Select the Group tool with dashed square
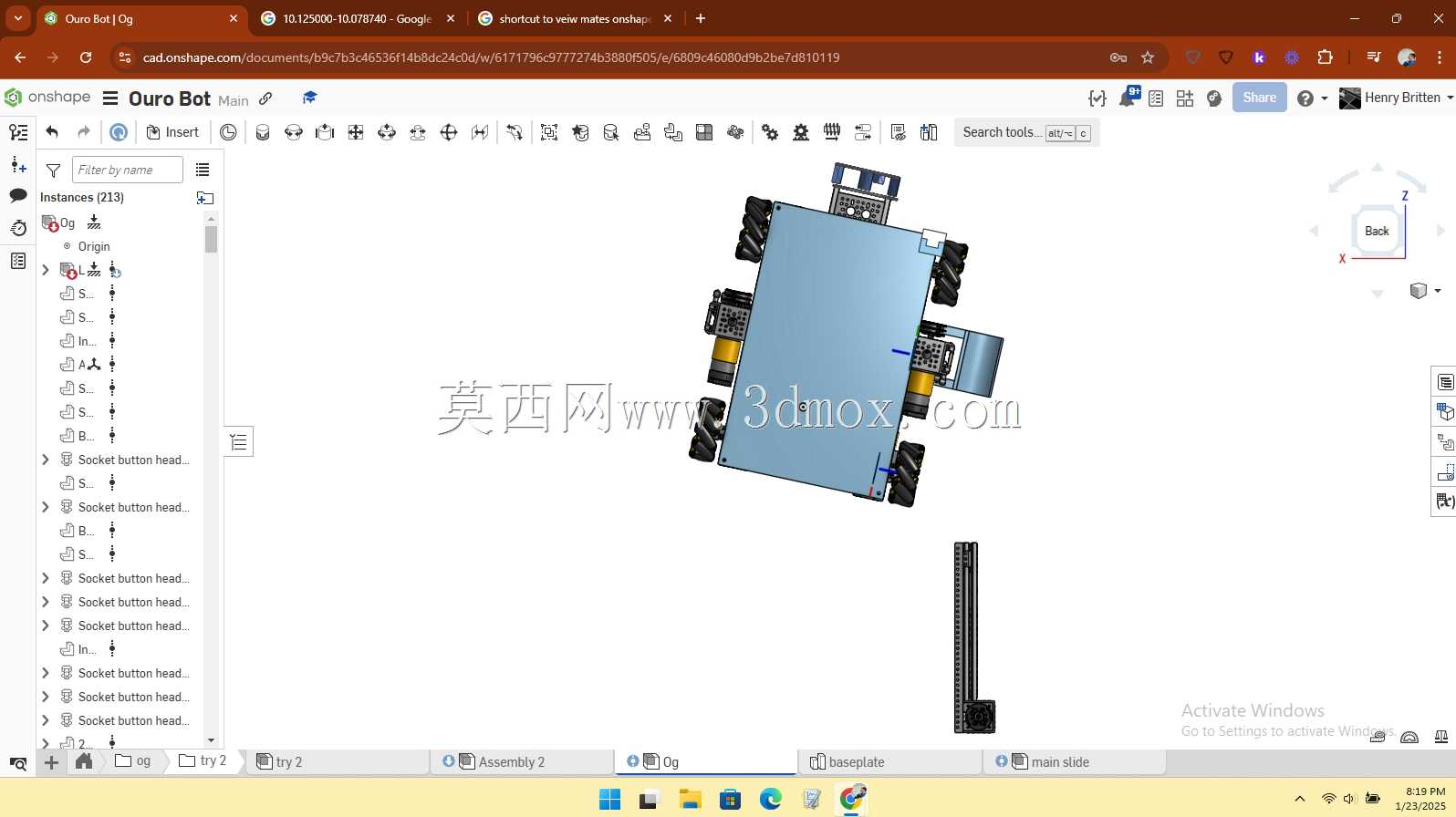This screenshot has height=817, width=1456. (549, 132)
